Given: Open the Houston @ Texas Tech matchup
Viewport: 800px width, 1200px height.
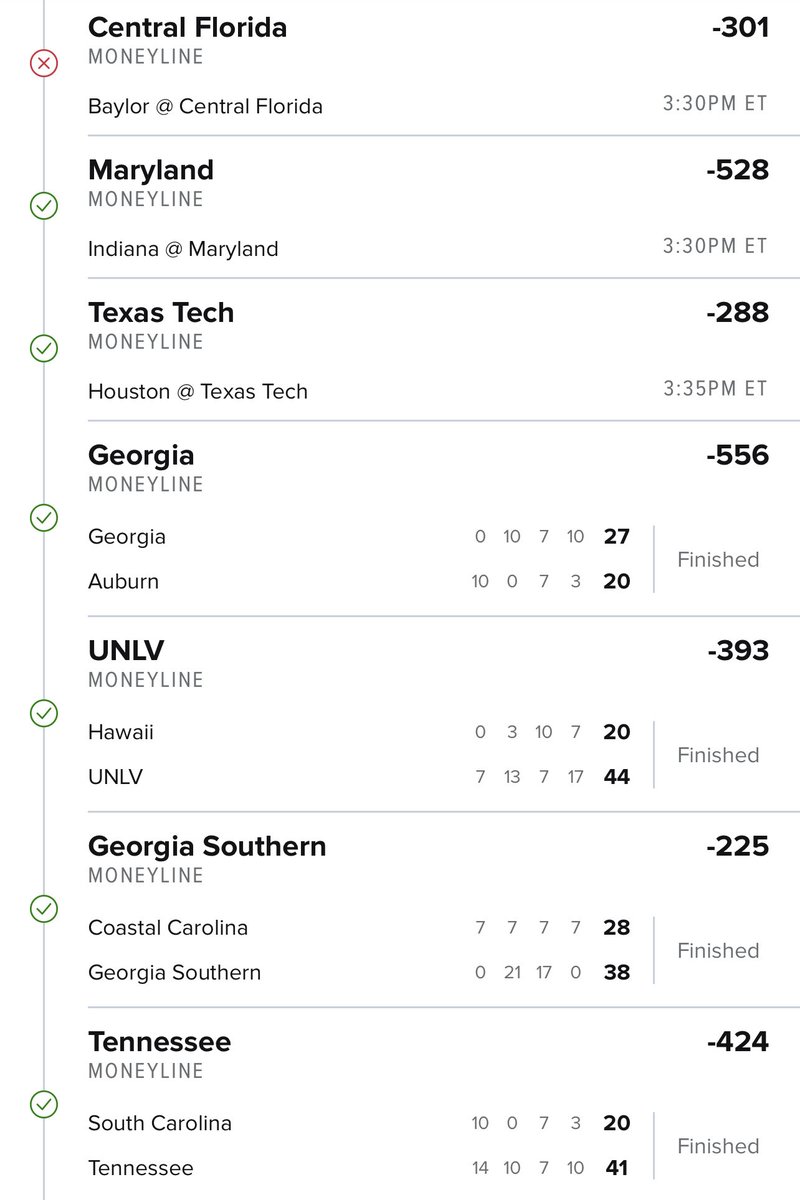Looking at the screenshot, I should 198,391.
